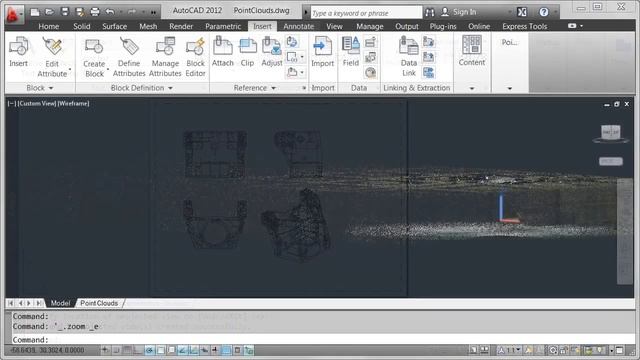Toggle Quick Properties in the status bar
640x360 pixels.
(x=237, y=350)
